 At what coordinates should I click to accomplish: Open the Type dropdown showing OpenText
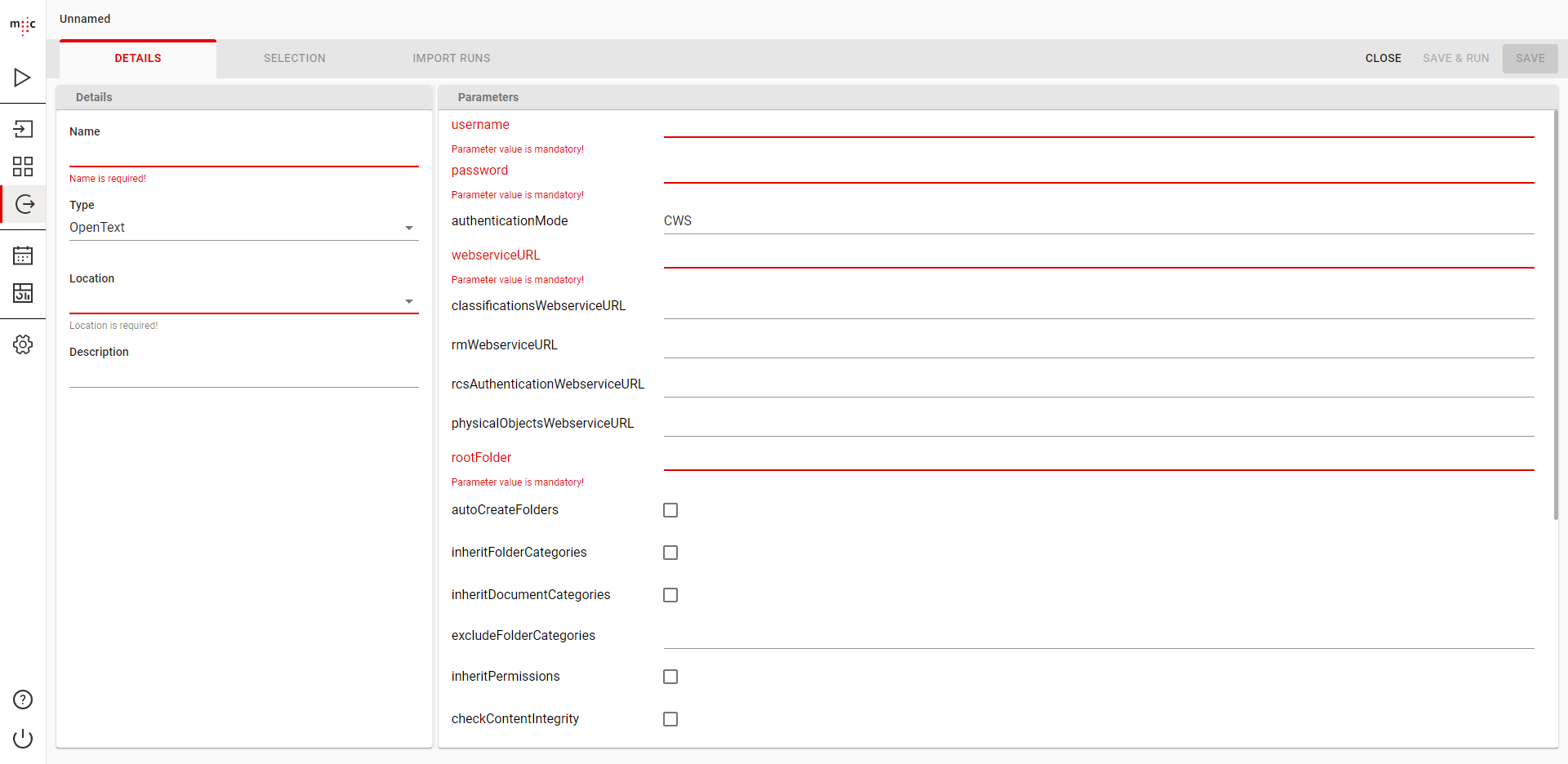click(243, 228)
